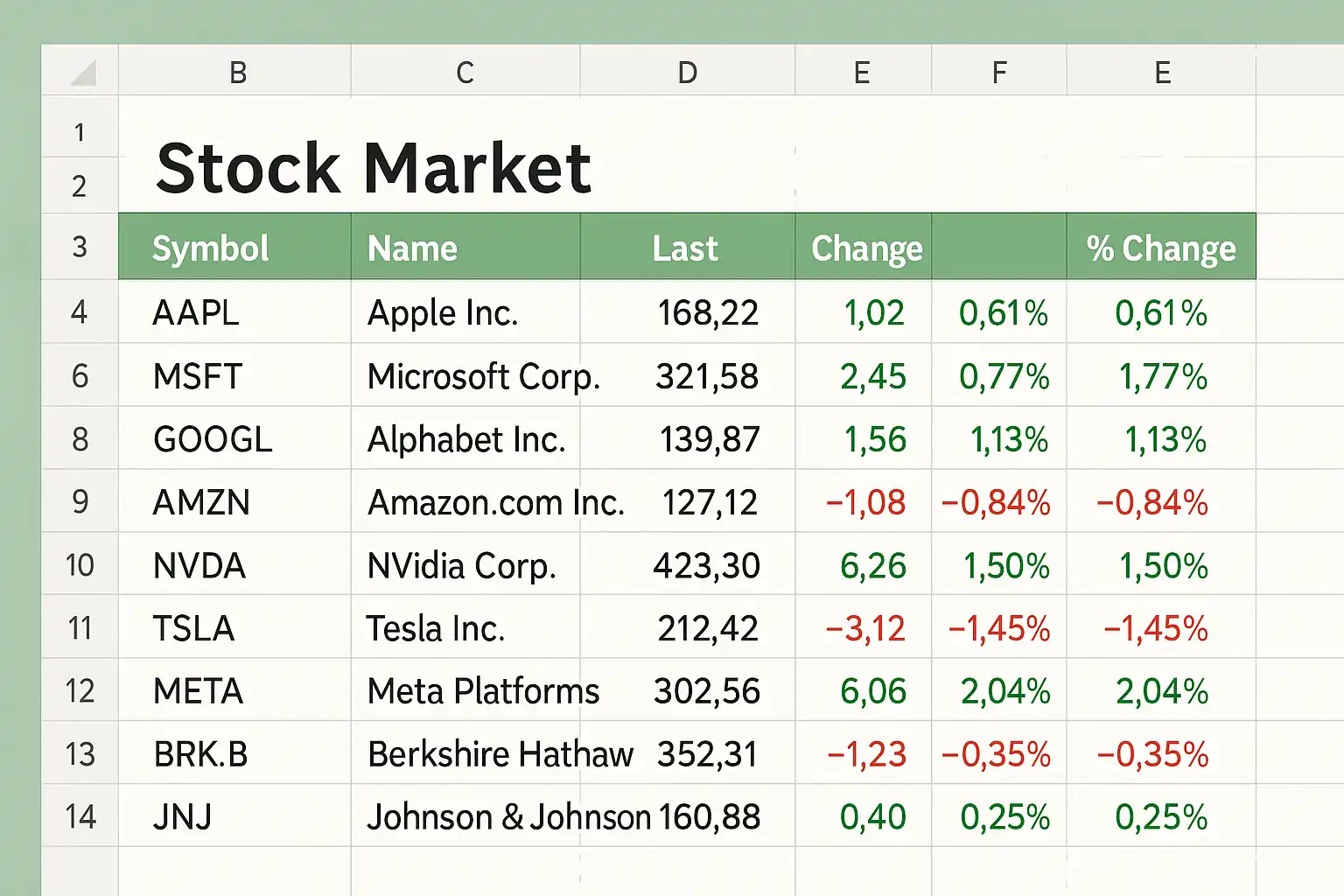Image resolution: width=1344 pixels, height=896 pixels.
Task: Click the select-all corner triangle
Action: click(82, 73)
